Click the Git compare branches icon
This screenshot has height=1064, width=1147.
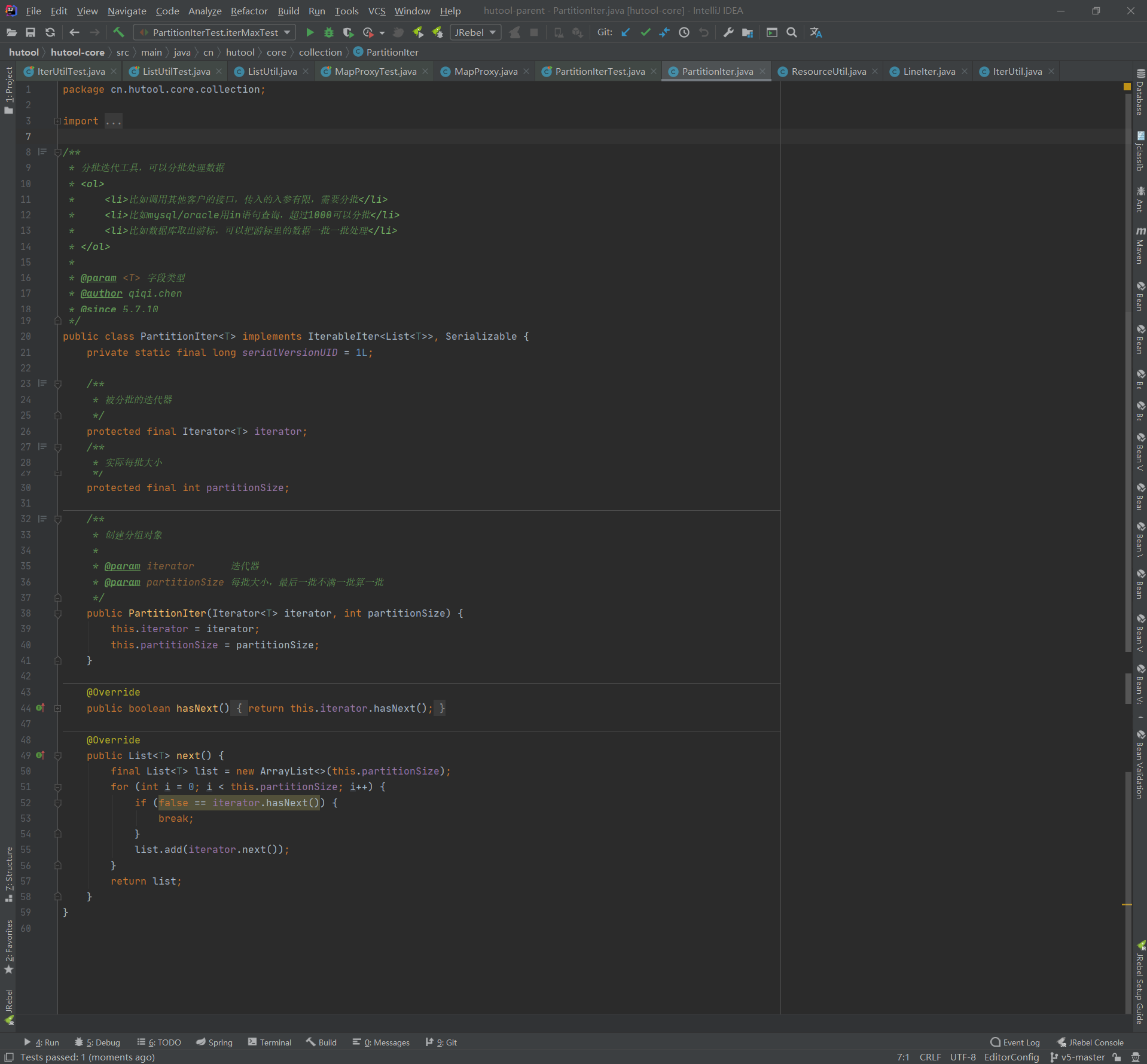point(664,32)
